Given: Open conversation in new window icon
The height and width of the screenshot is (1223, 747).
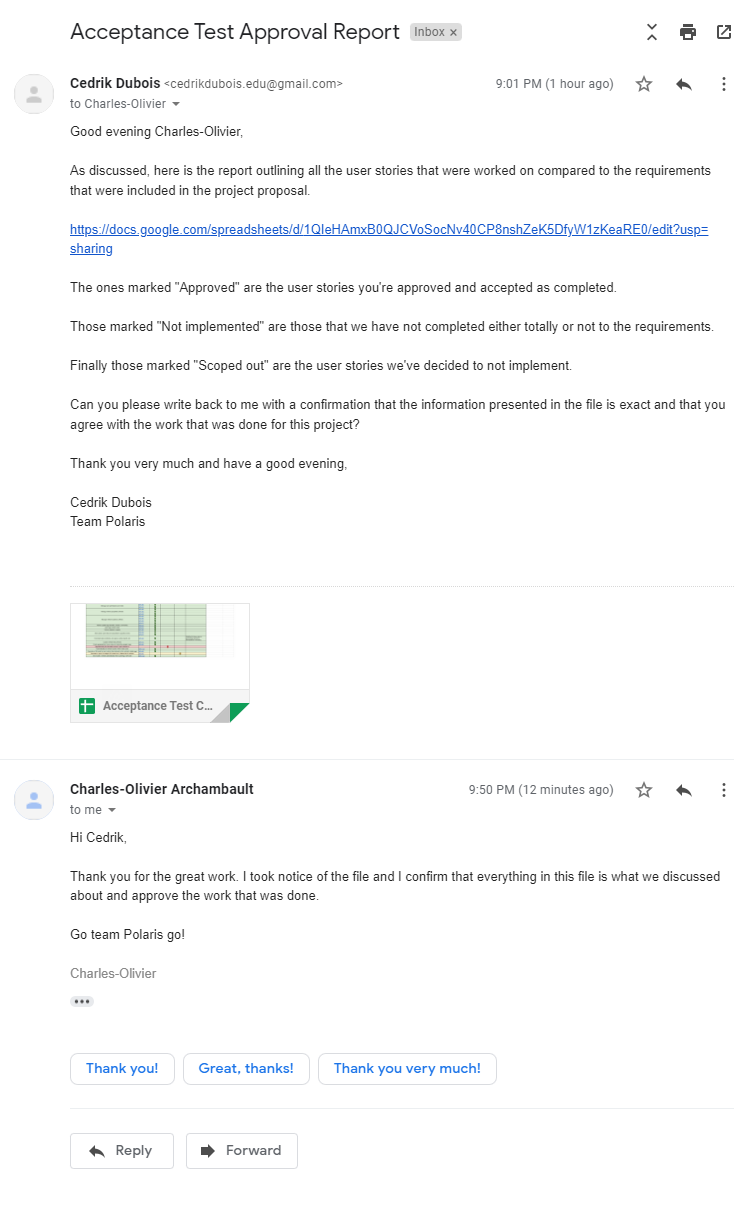Looking at the screenshot, I should tap(724, 32).
